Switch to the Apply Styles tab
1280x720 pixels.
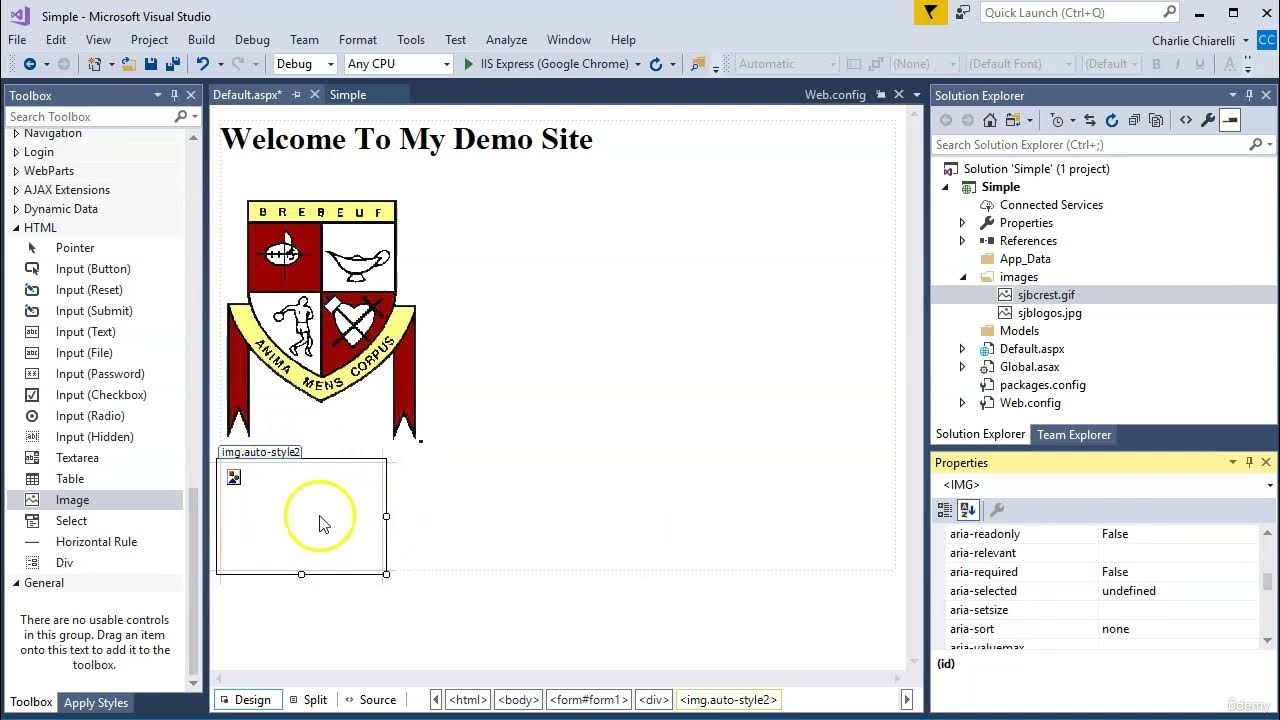coord(96,703)
